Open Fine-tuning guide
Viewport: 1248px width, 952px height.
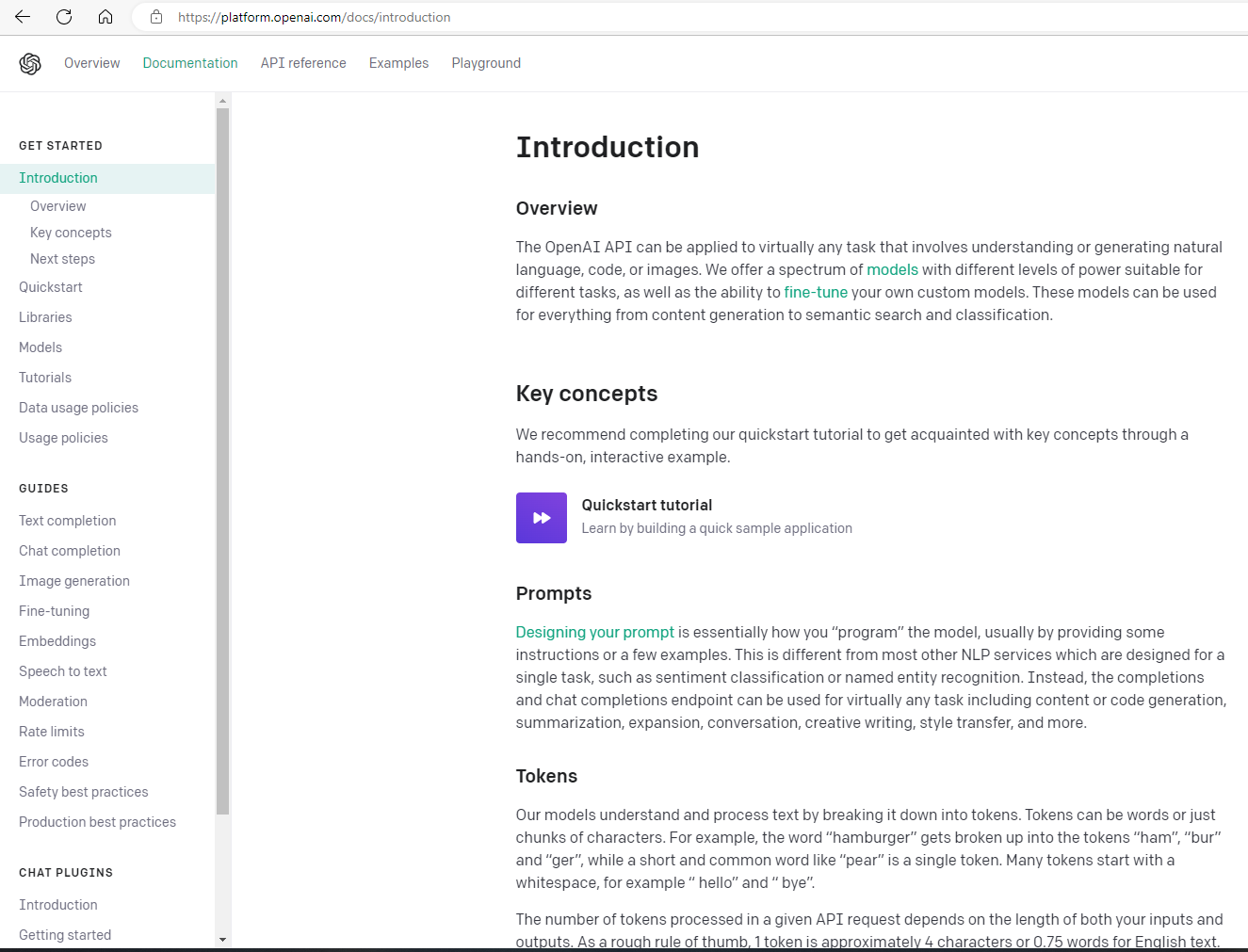tap(54, 611)
